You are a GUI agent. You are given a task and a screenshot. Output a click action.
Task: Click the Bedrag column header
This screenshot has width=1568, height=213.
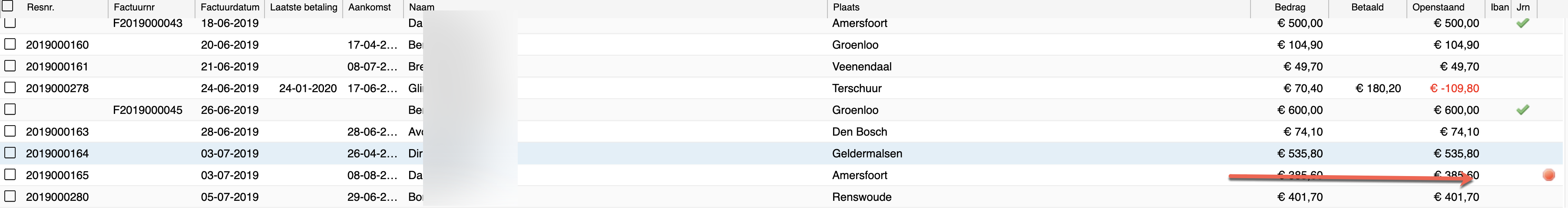tap(1290, 7)
